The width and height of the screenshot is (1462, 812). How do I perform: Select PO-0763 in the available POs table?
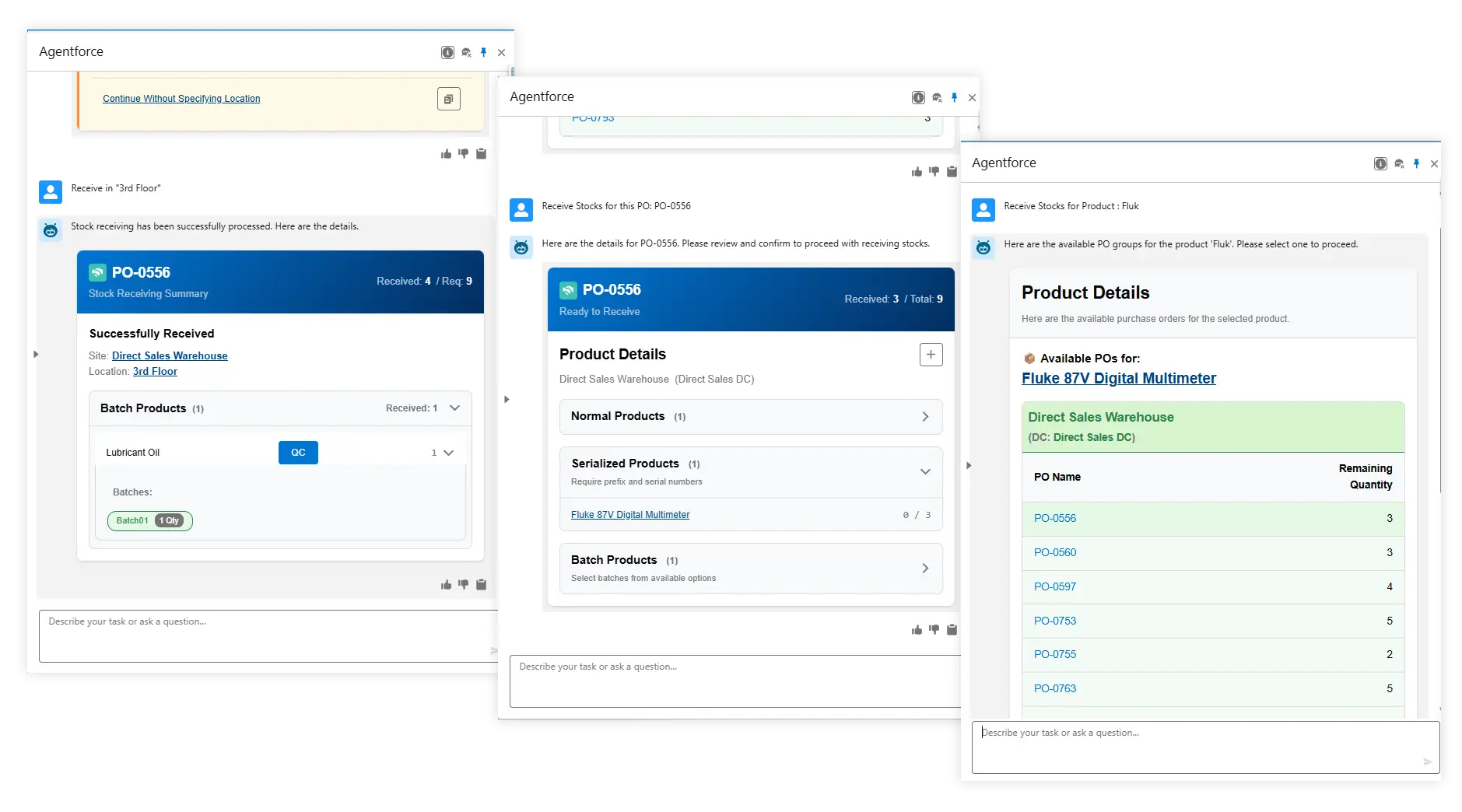1054,688
